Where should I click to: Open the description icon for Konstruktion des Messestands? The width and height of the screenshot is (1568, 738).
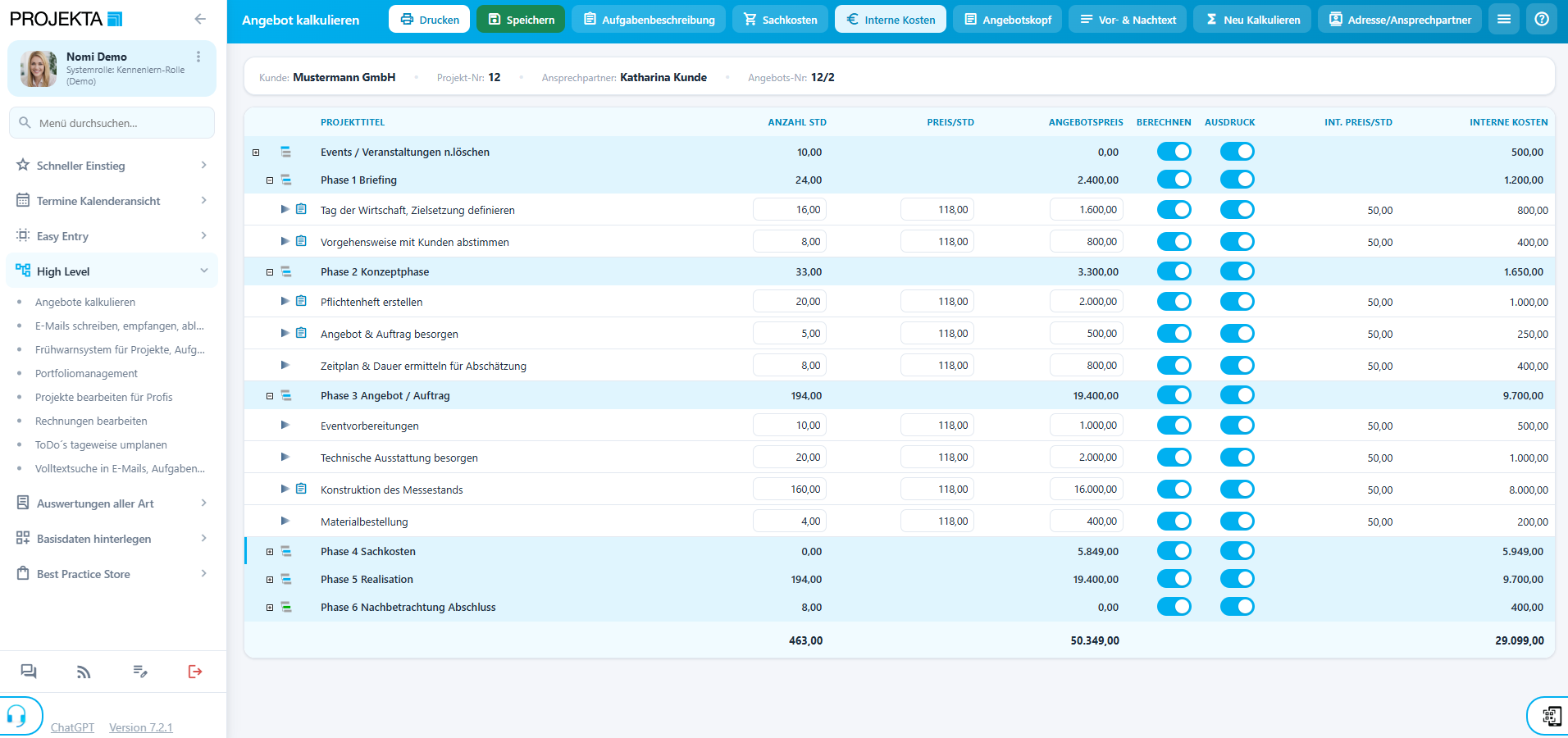pos(301,489)
